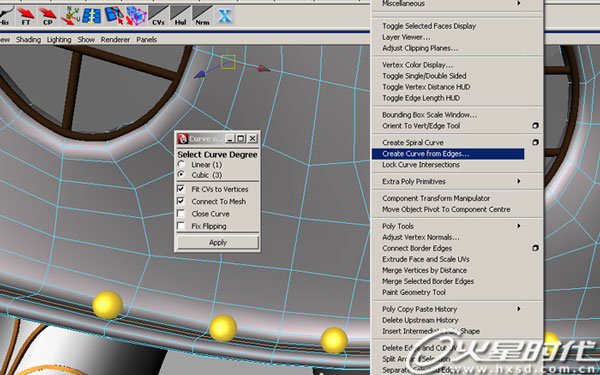The image size is (600, 375).
Task: Open the Orient To Vert/Edge Tool option box
Action: [x=535, y=126]
